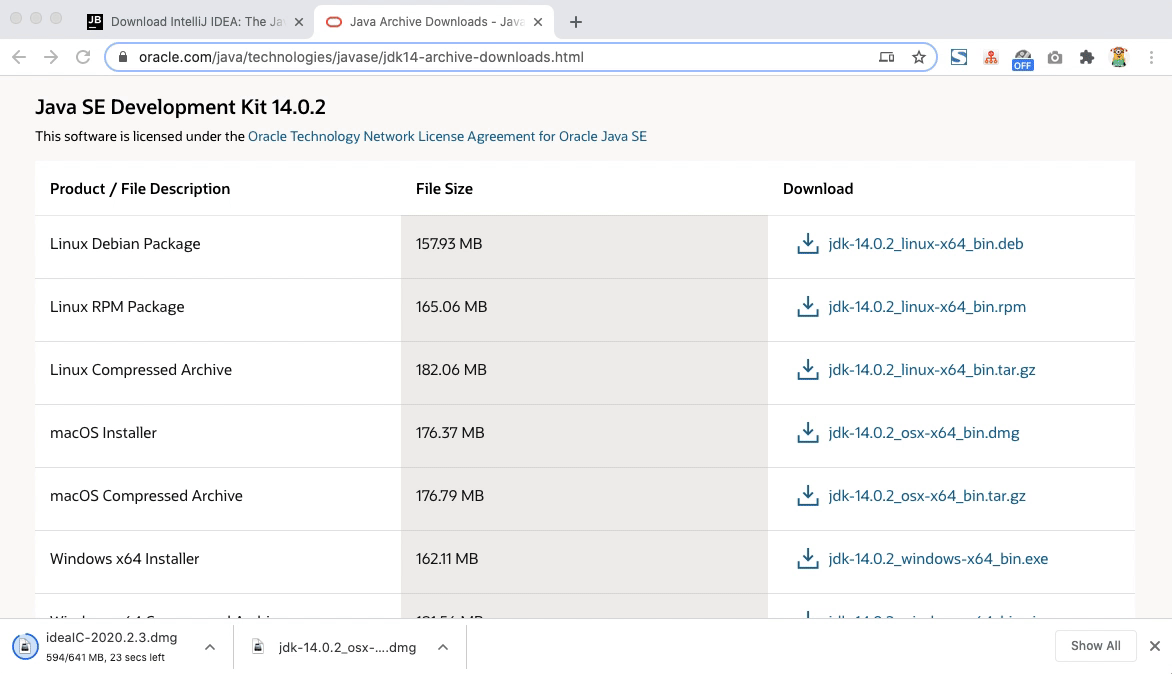Screen dimensions: 1172x674
Task: Click the 157.93 MB file size
Action: point(448,244)
